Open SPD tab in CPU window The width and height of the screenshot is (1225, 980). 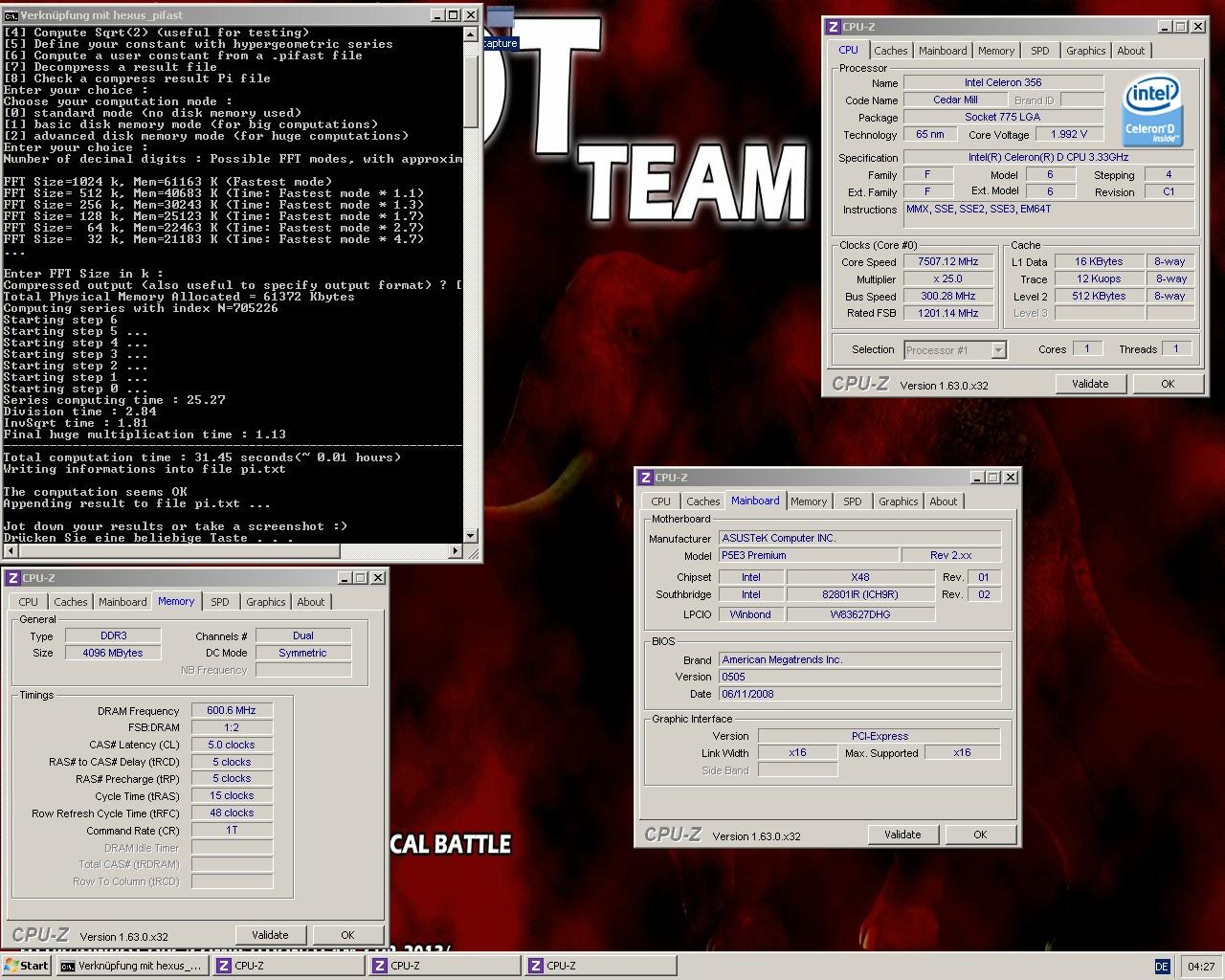(1040, 51)
